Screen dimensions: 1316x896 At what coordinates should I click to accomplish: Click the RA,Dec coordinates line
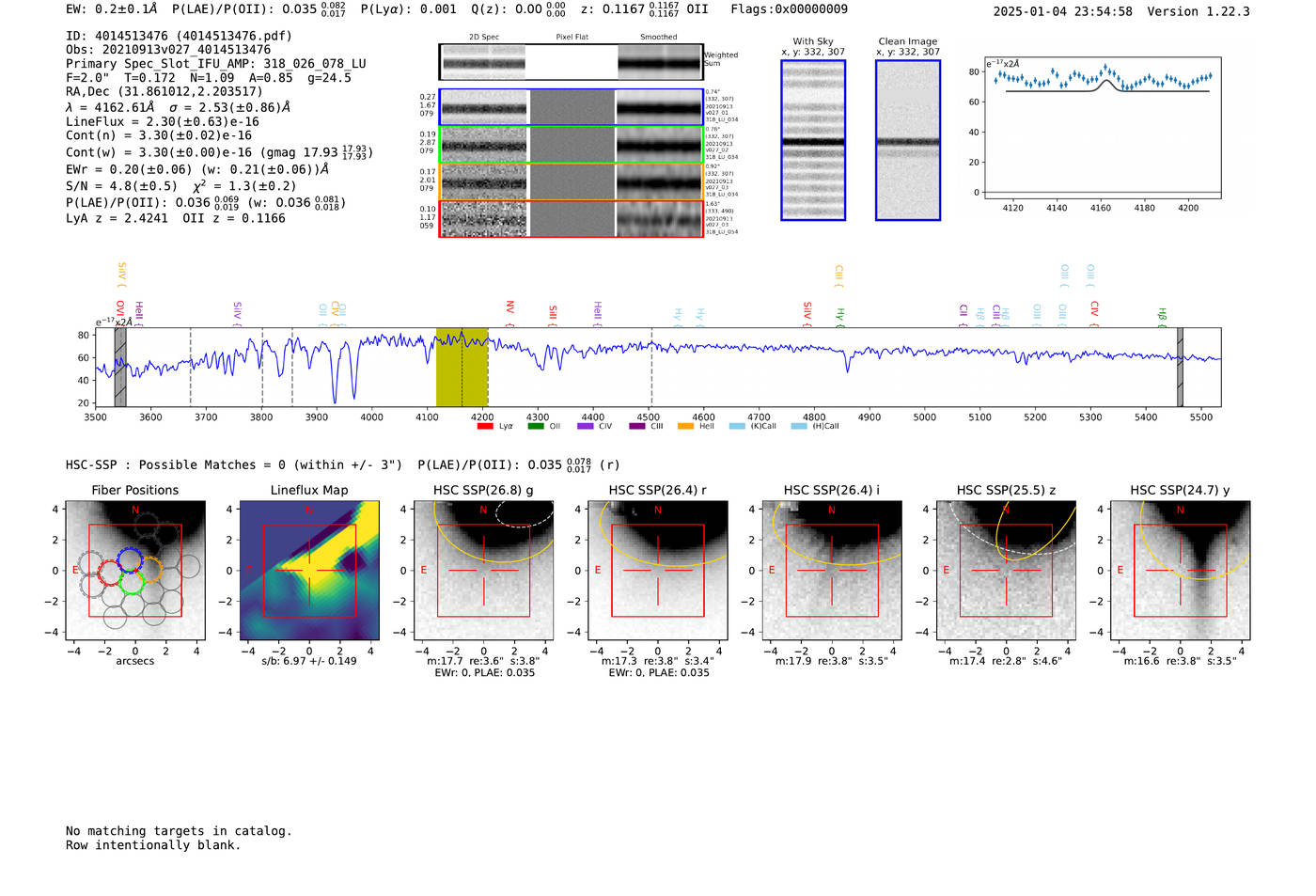[164, 91]
